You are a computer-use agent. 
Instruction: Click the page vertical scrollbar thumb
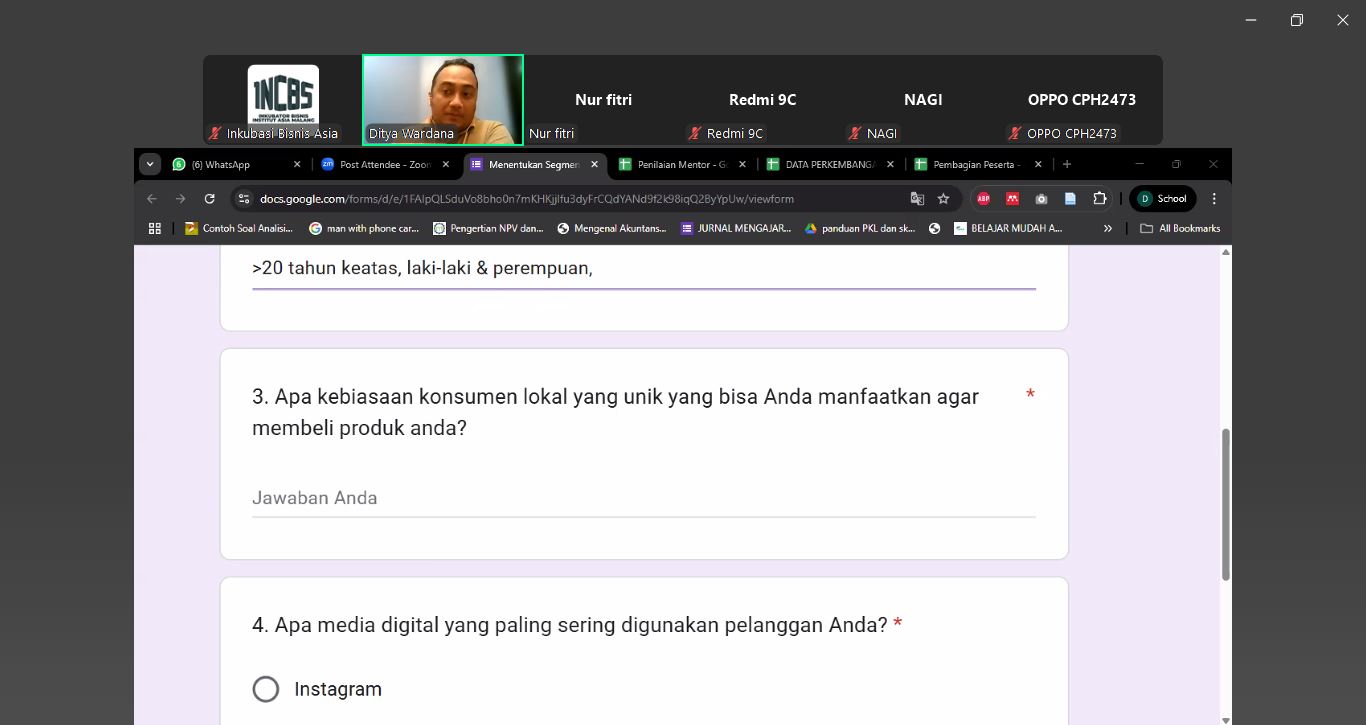coord(1226,504)
